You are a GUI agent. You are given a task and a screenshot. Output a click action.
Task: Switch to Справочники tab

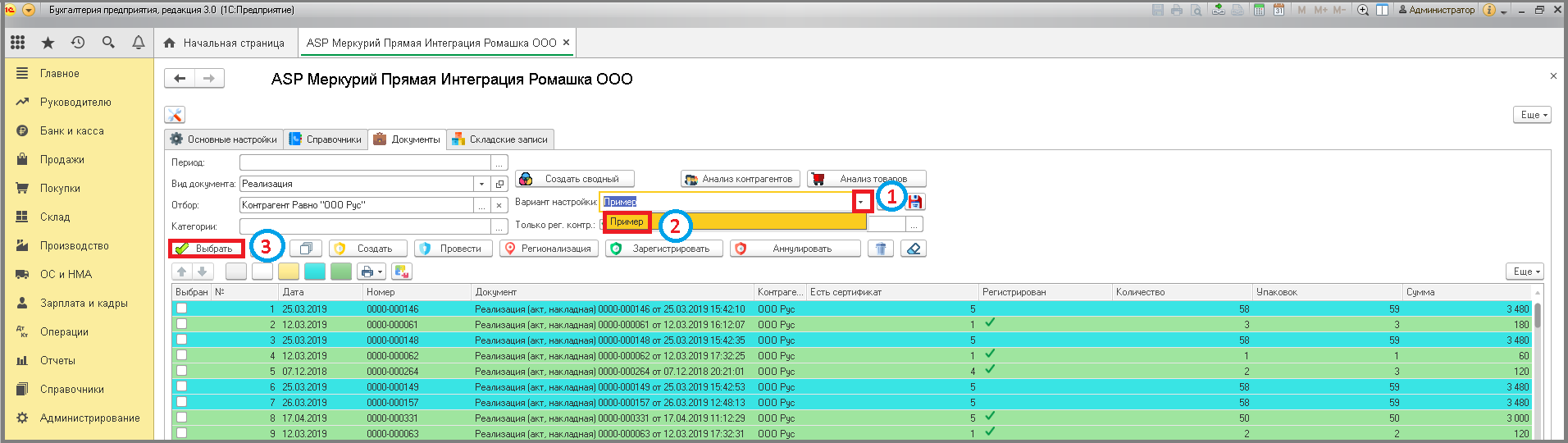326,139
